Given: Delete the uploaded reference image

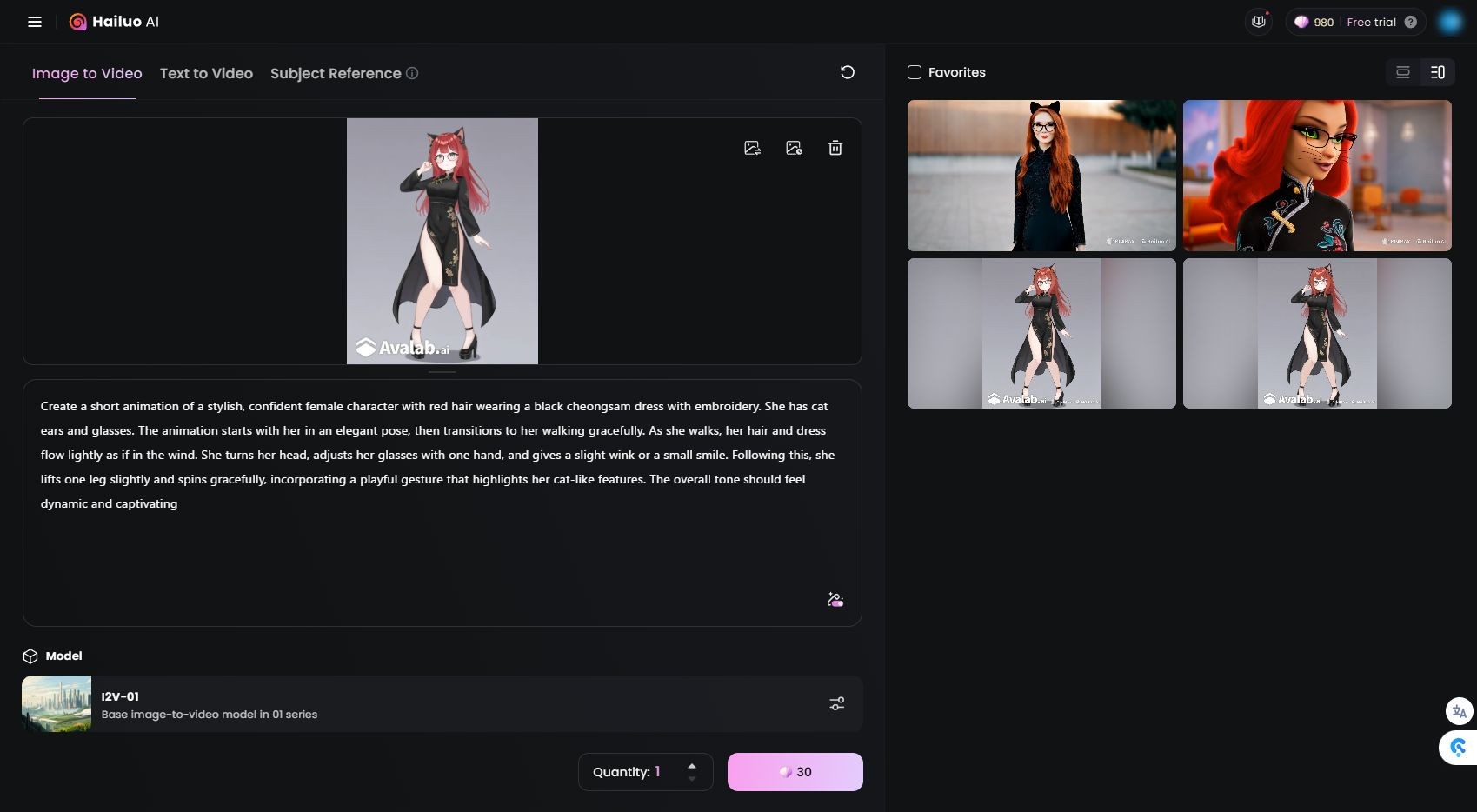Looking at the screenshot, I should (835, 148).
